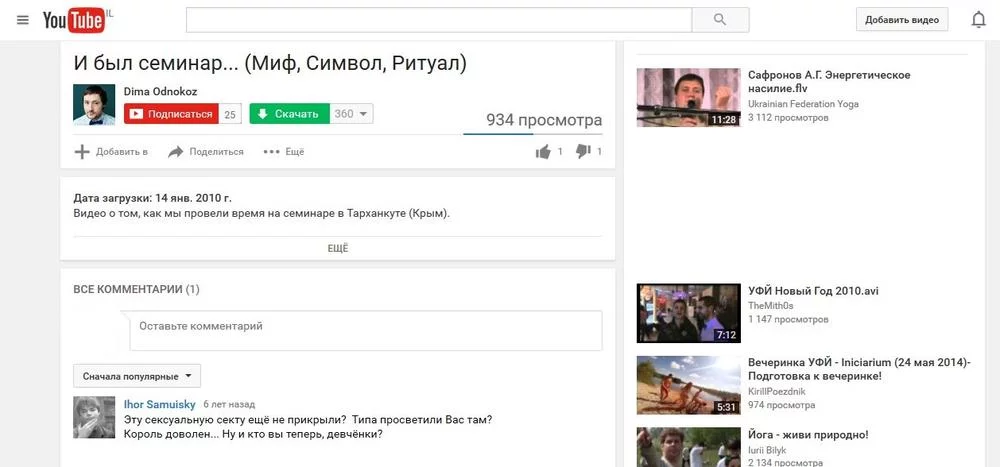Click the plus icon beside Добавить в

pos(82,152)
